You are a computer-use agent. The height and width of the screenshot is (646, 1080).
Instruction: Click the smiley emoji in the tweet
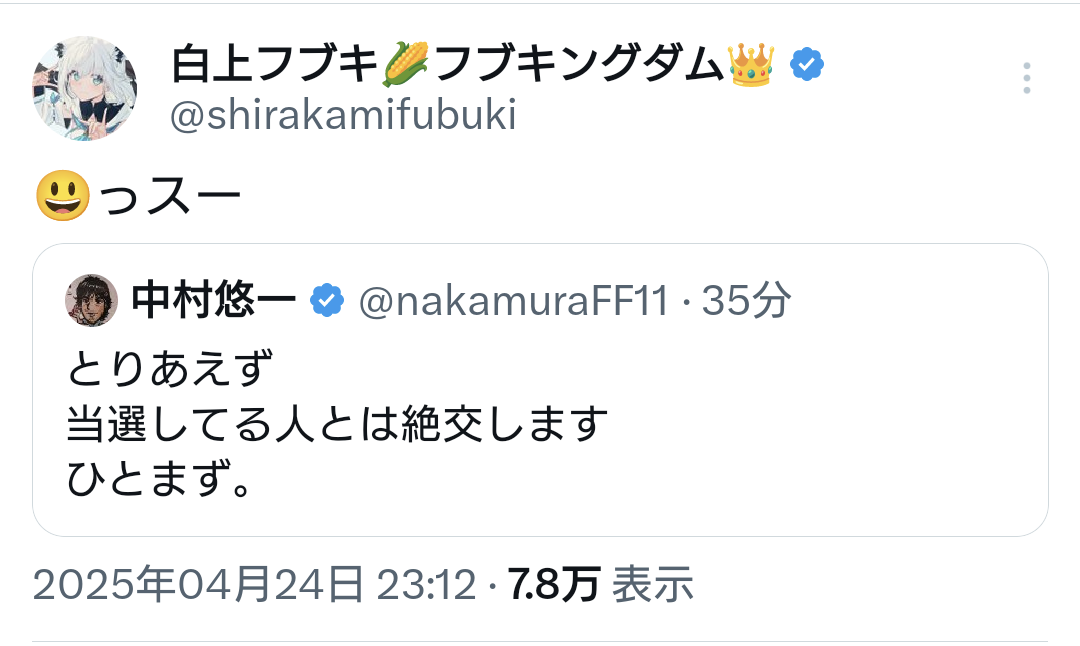coord(63,195)
